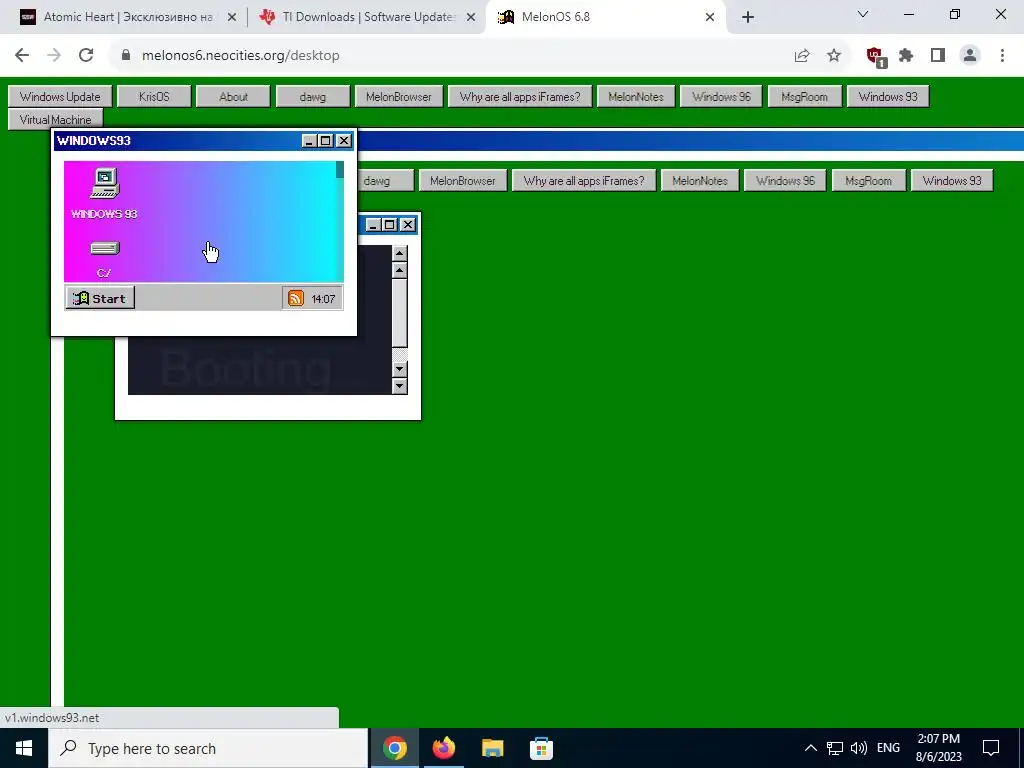Open the Windows Start menu
This screenshot has height=768, width=1024.
(24, 748)
